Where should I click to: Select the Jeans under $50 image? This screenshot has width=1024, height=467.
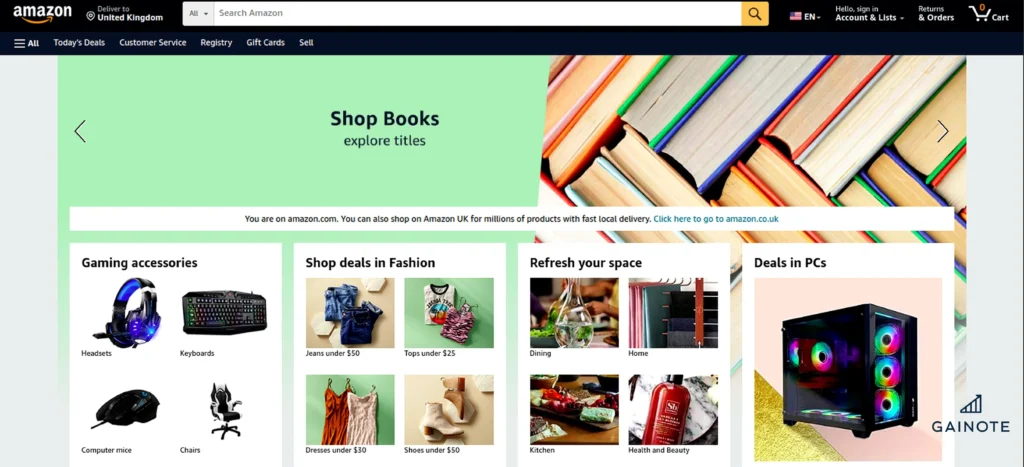[350, 313]
